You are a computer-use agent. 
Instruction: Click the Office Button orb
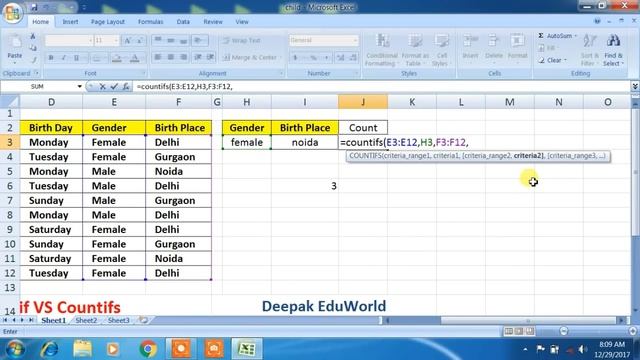[x=12, y=13]
